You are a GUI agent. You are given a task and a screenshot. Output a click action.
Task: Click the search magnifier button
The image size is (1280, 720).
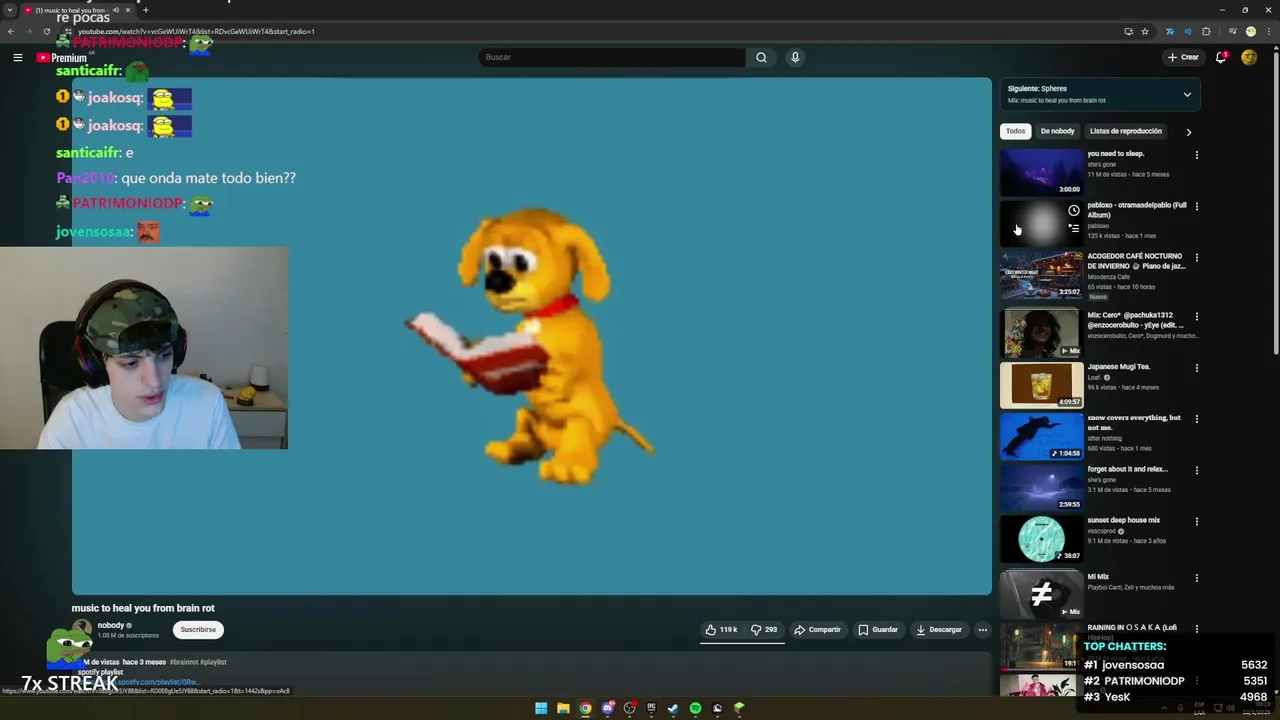pos(761,57)
